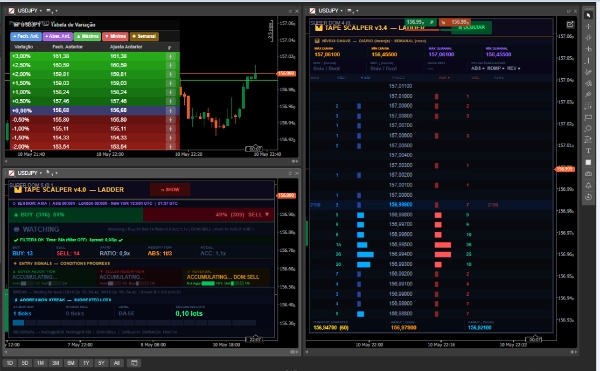Click the calendar date-range icon

click(x=134, y=363)
